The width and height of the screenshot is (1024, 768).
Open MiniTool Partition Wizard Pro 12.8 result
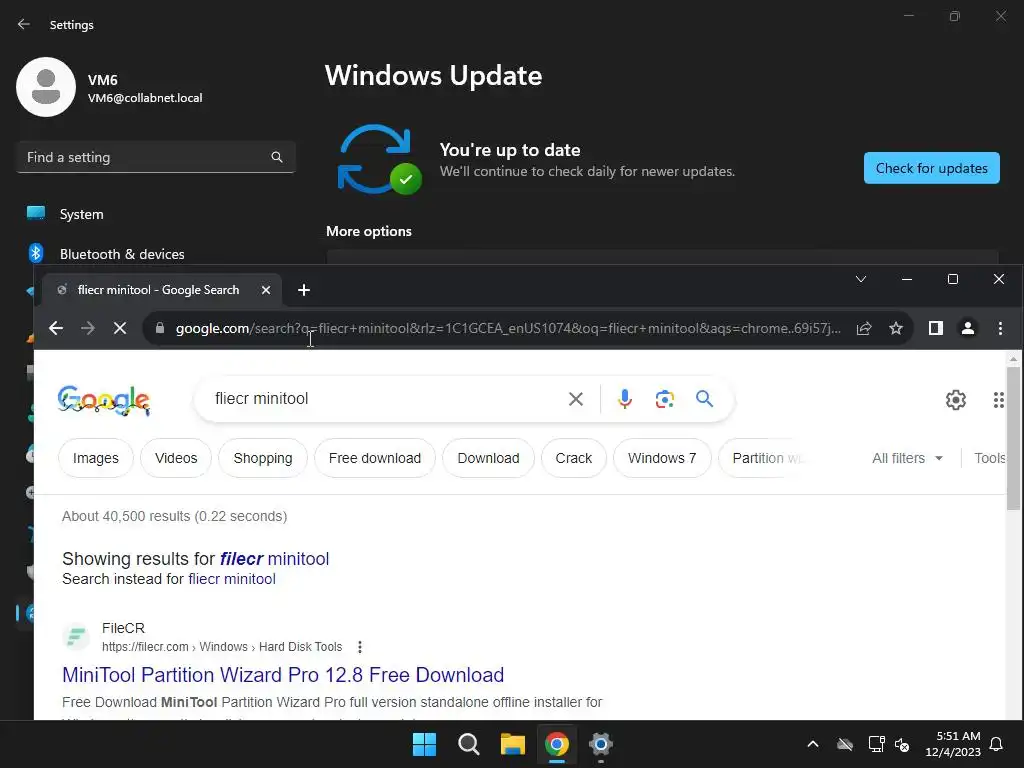(x=283, y=675)
